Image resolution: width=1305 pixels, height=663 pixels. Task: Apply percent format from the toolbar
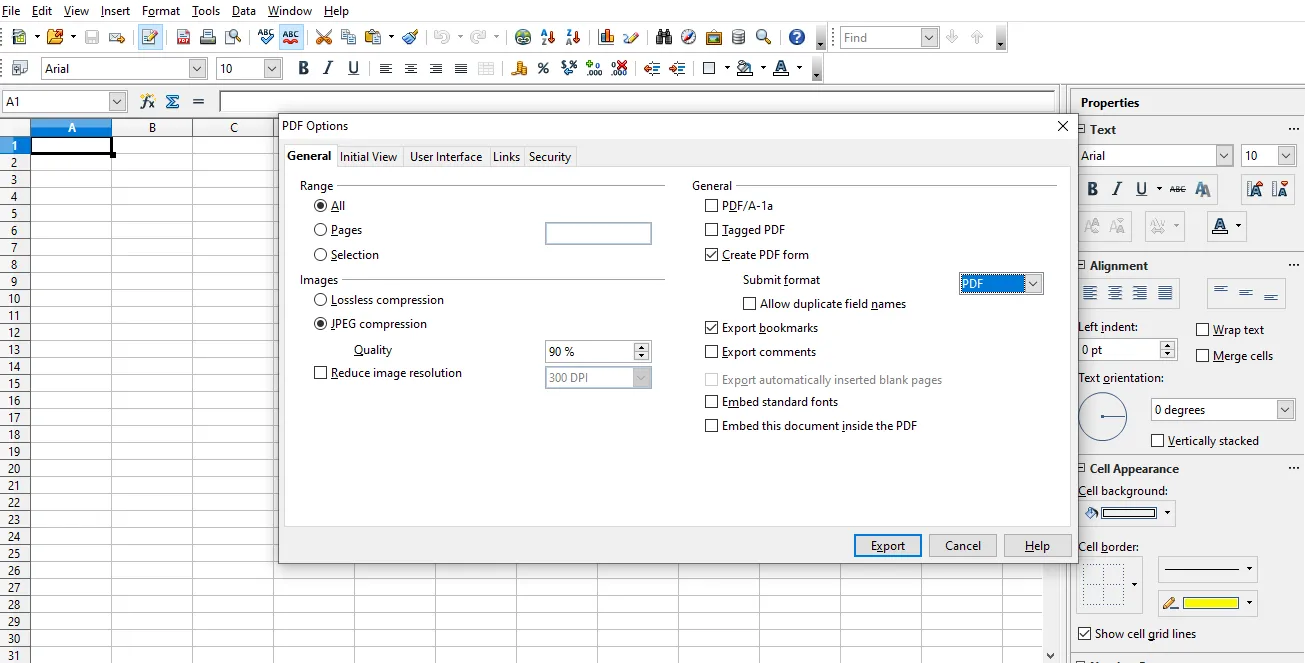[542, 68]
